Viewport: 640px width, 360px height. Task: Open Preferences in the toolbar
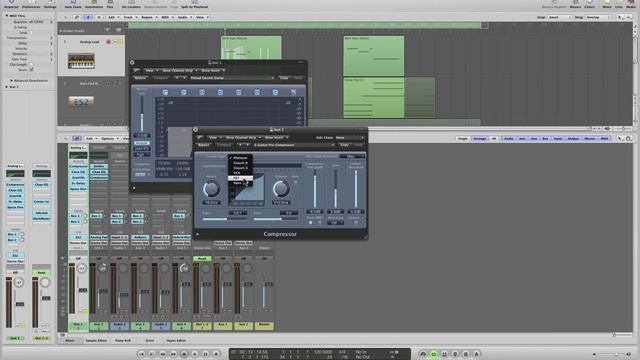click(31, 4)
